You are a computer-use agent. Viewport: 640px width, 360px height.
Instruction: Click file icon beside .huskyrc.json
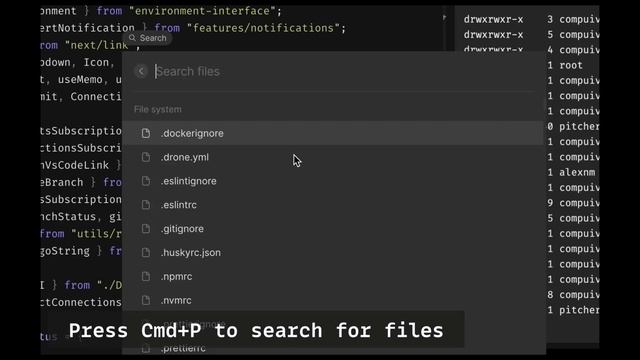(146, 253)
